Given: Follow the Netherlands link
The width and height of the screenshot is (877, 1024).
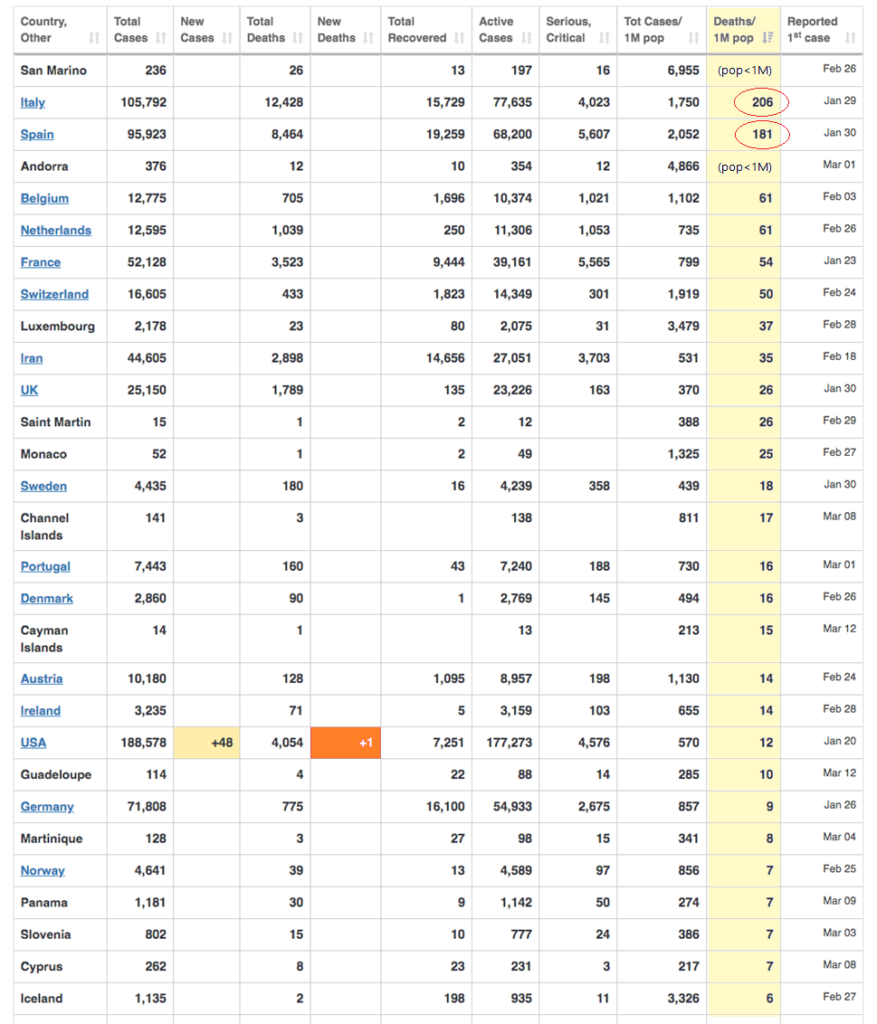Looking at the screenshot, I should tap(55, 231).
